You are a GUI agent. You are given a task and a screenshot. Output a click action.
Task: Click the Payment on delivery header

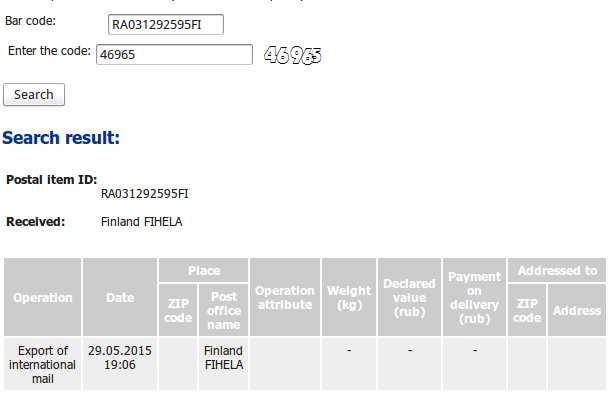[x=474, y=298]
